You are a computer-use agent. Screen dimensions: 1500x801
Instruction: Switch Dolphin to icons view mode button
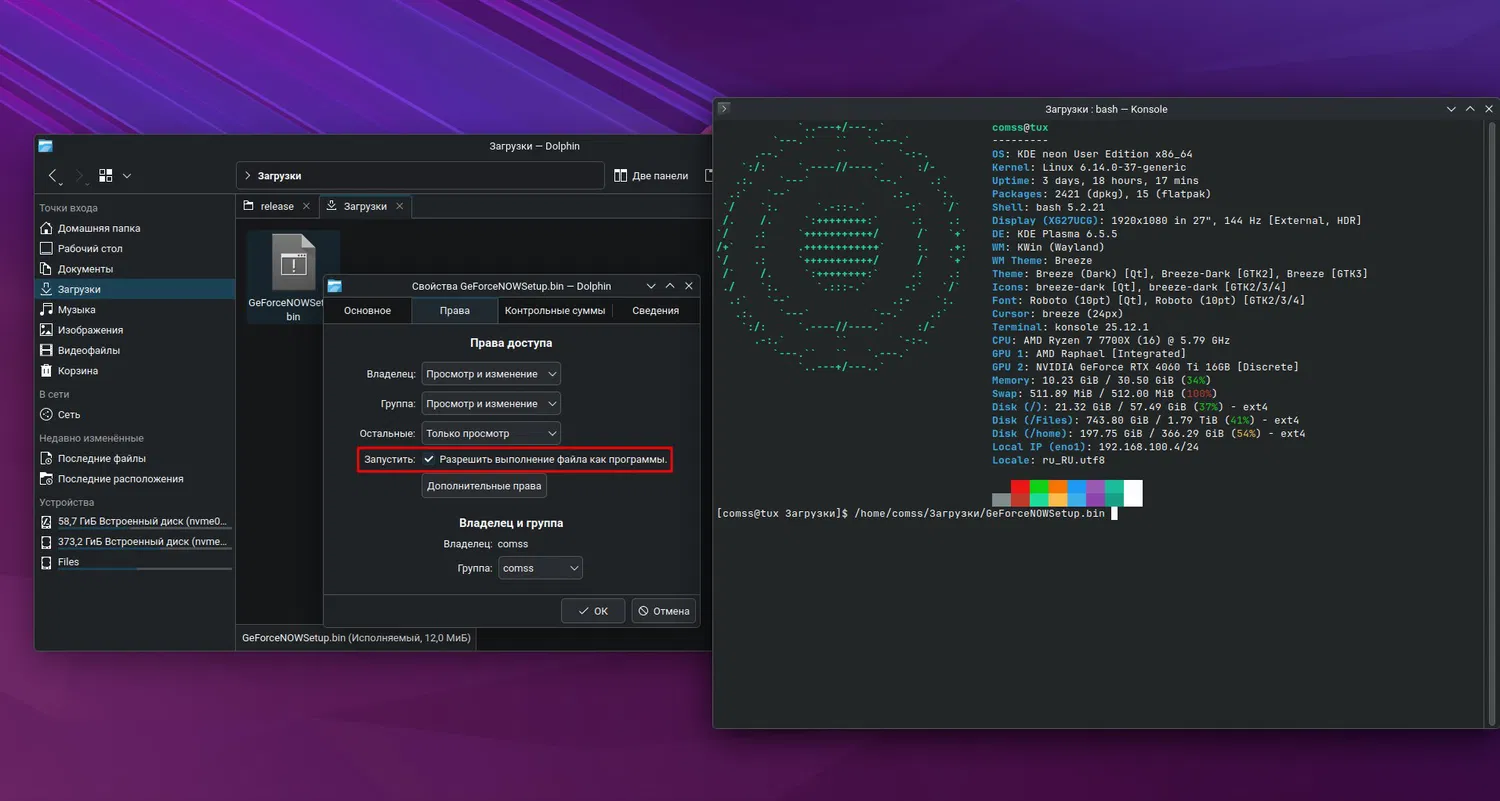coord(106,175)
